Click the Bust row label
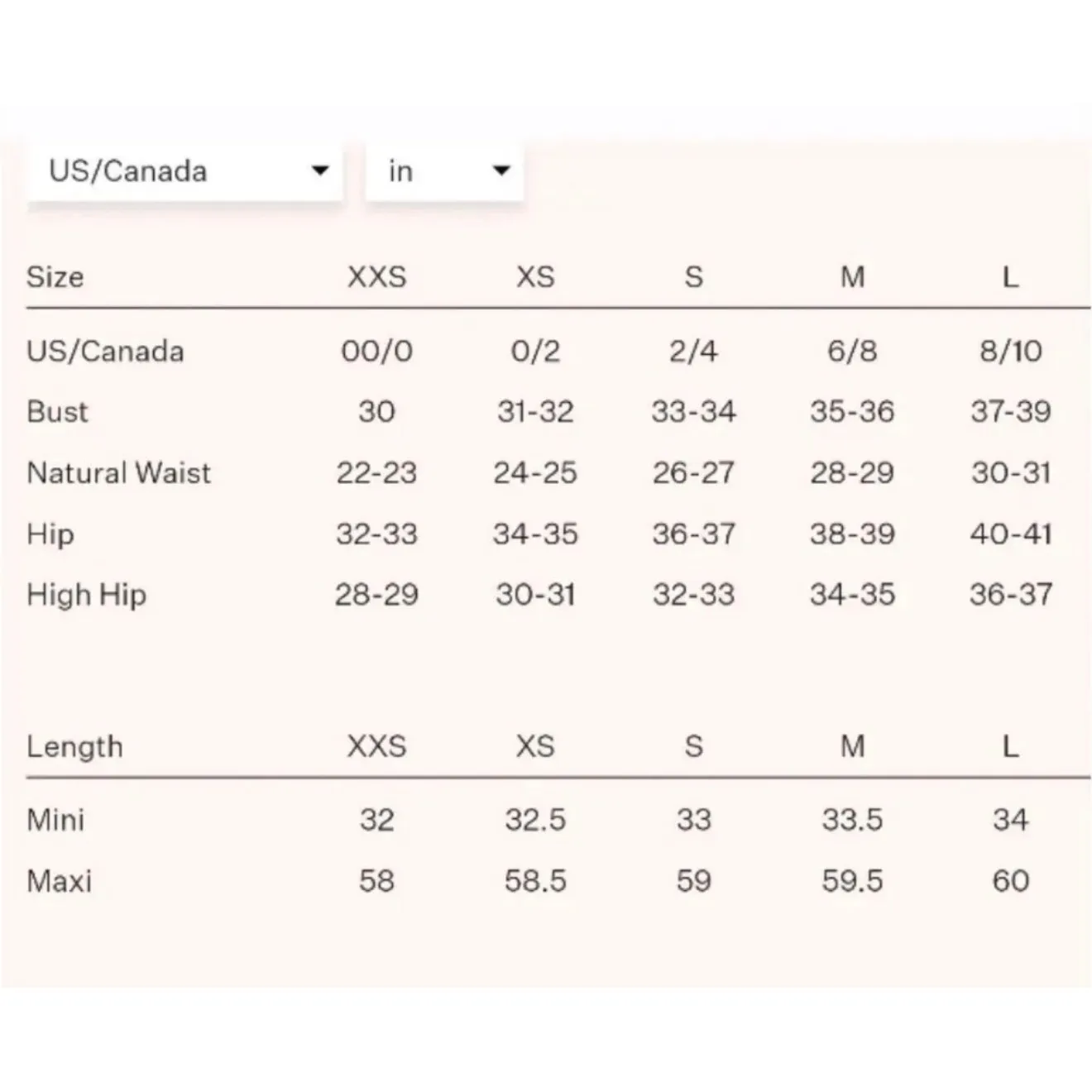This screenshot has height=1092, width=1092. [x=57, y=411]
